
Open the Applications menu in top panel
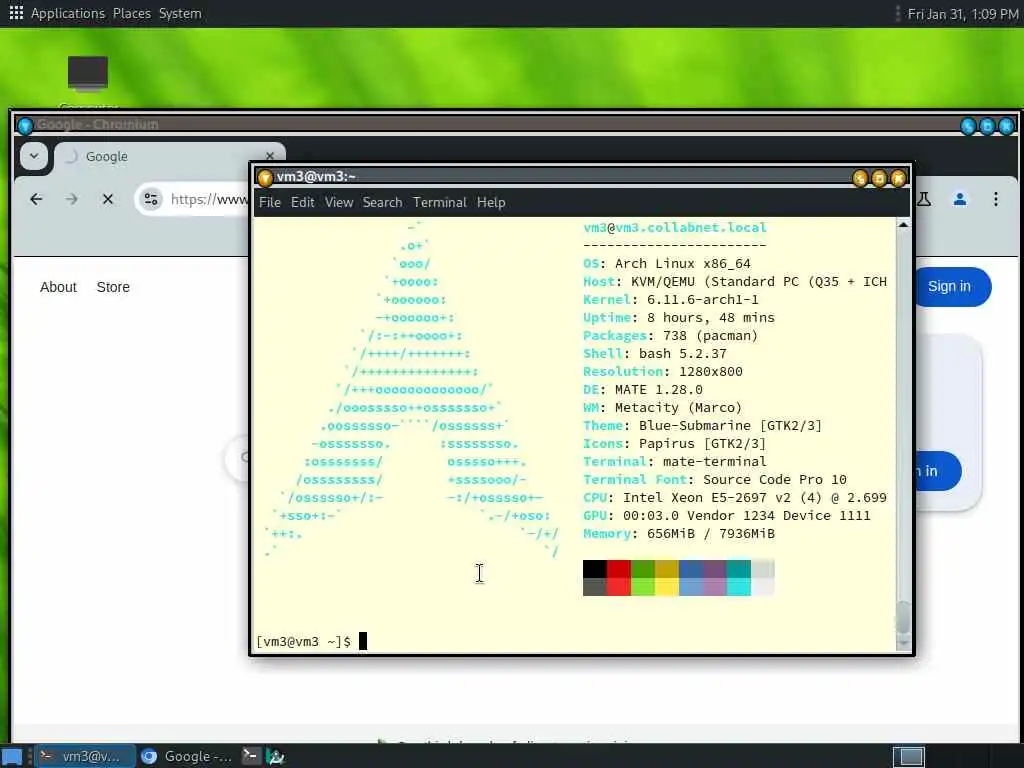pyautogui.click(x=67, y=13)
